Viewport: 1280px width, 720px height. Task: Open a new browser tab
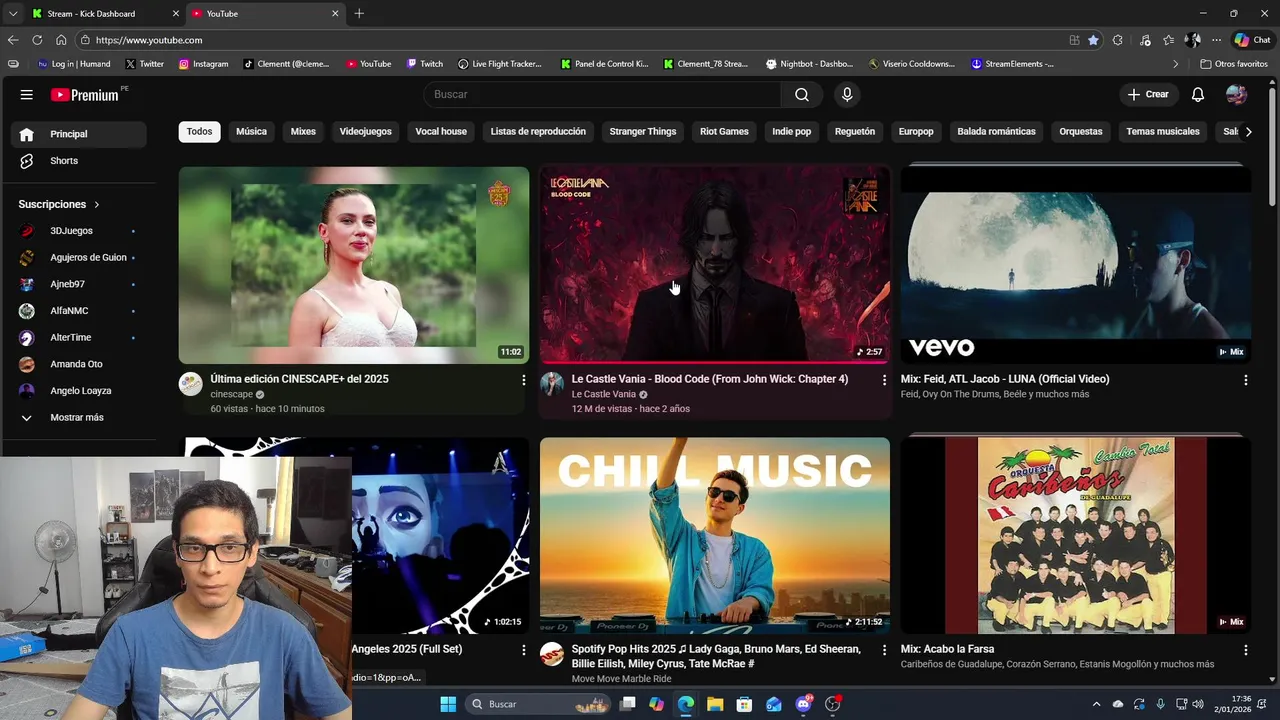pyautogui.click(x=359, y=14)
